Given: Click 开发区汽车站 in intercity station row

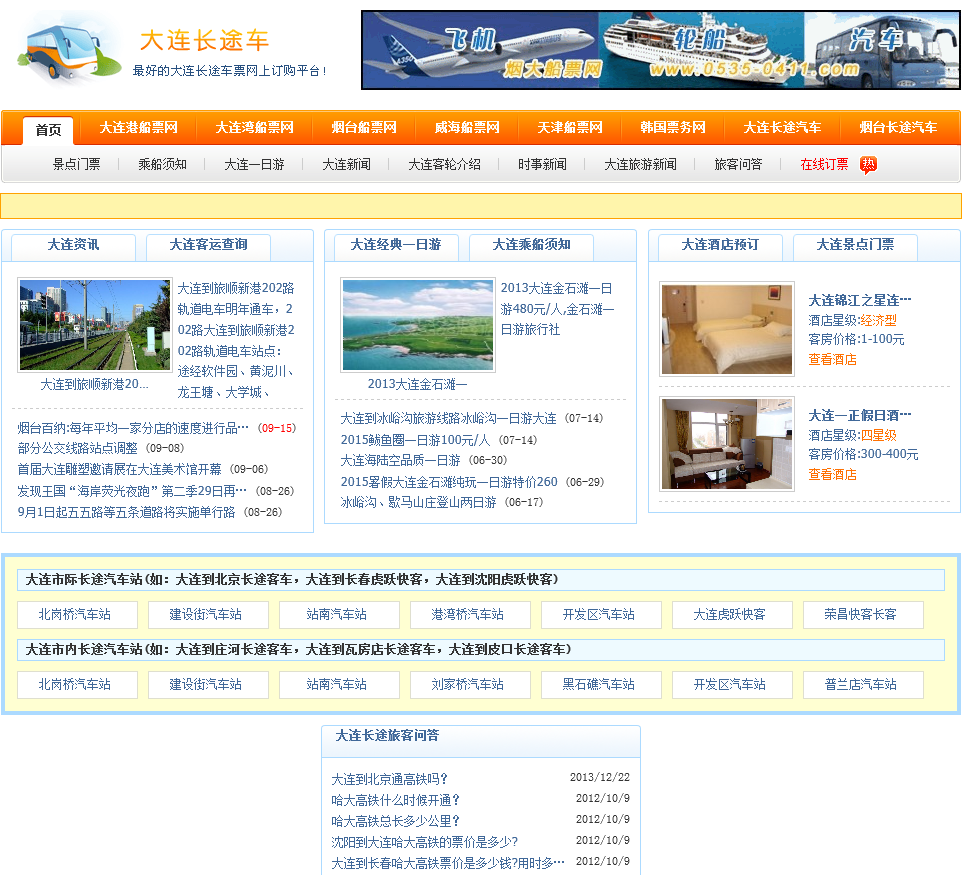Looking at the screenshot, I should click(x=601, y=615).
